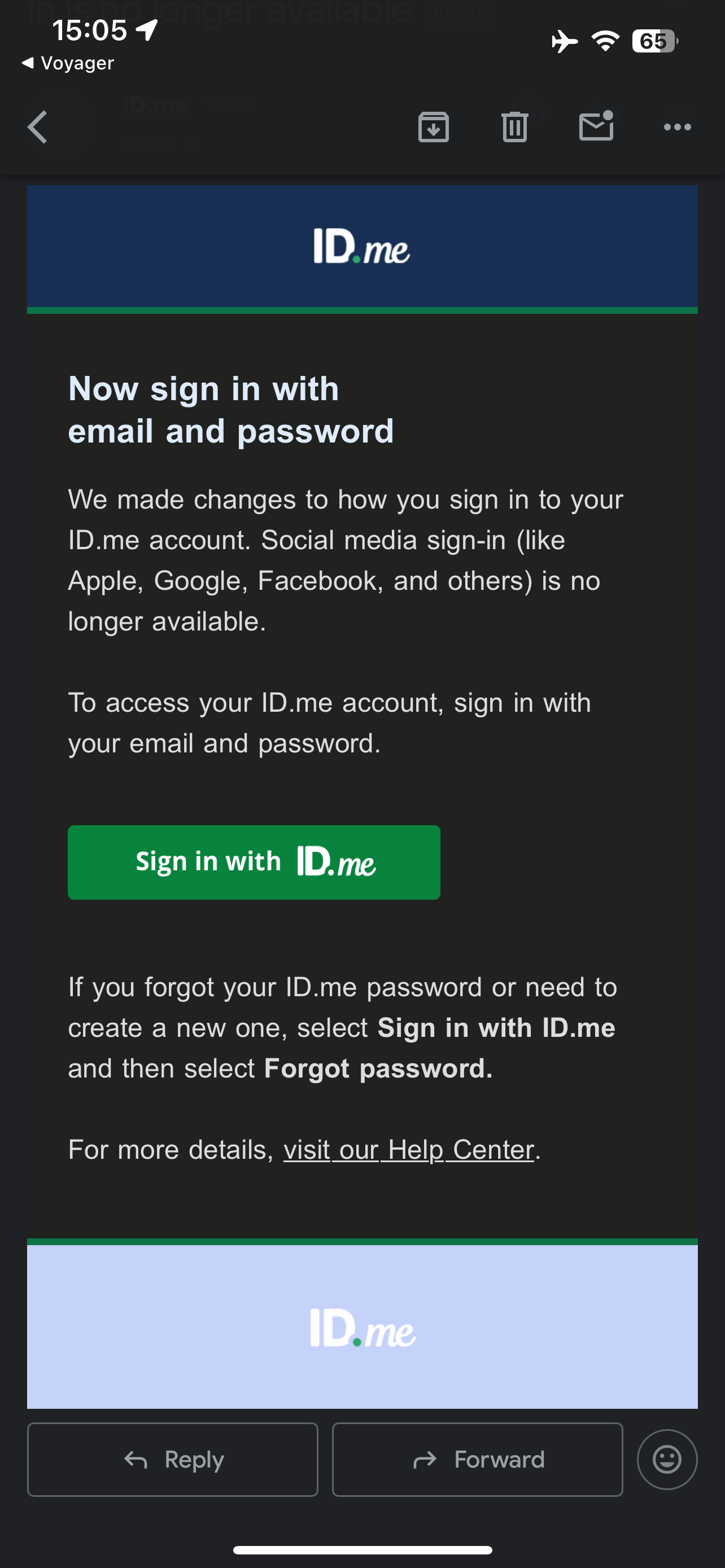Tap the airplane mode status icon
Image resolution: width=725 pixels, height=1568 pixels.
[x=565, y=42]
